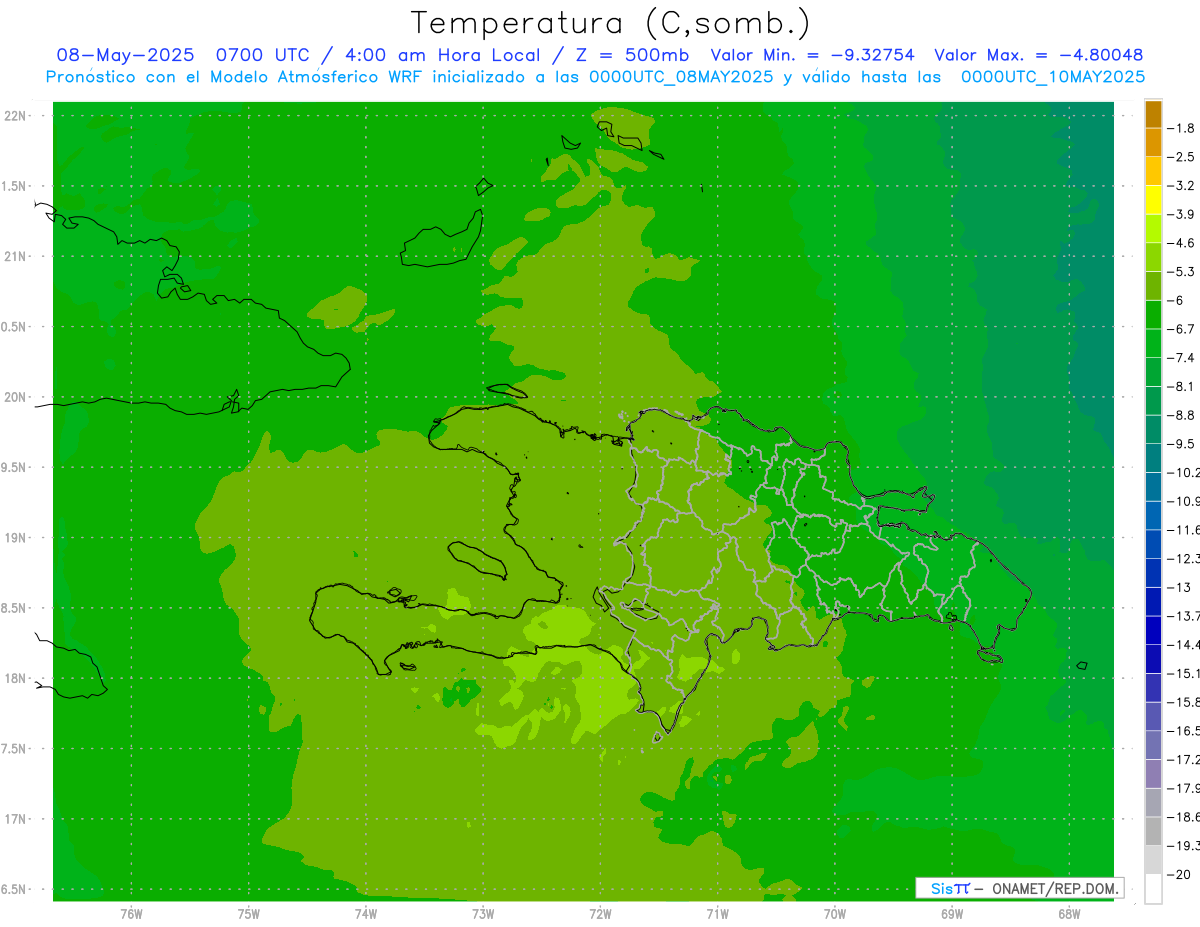Click the '-13' legend value
The image size is (1200, 927).
point(1181,587)
